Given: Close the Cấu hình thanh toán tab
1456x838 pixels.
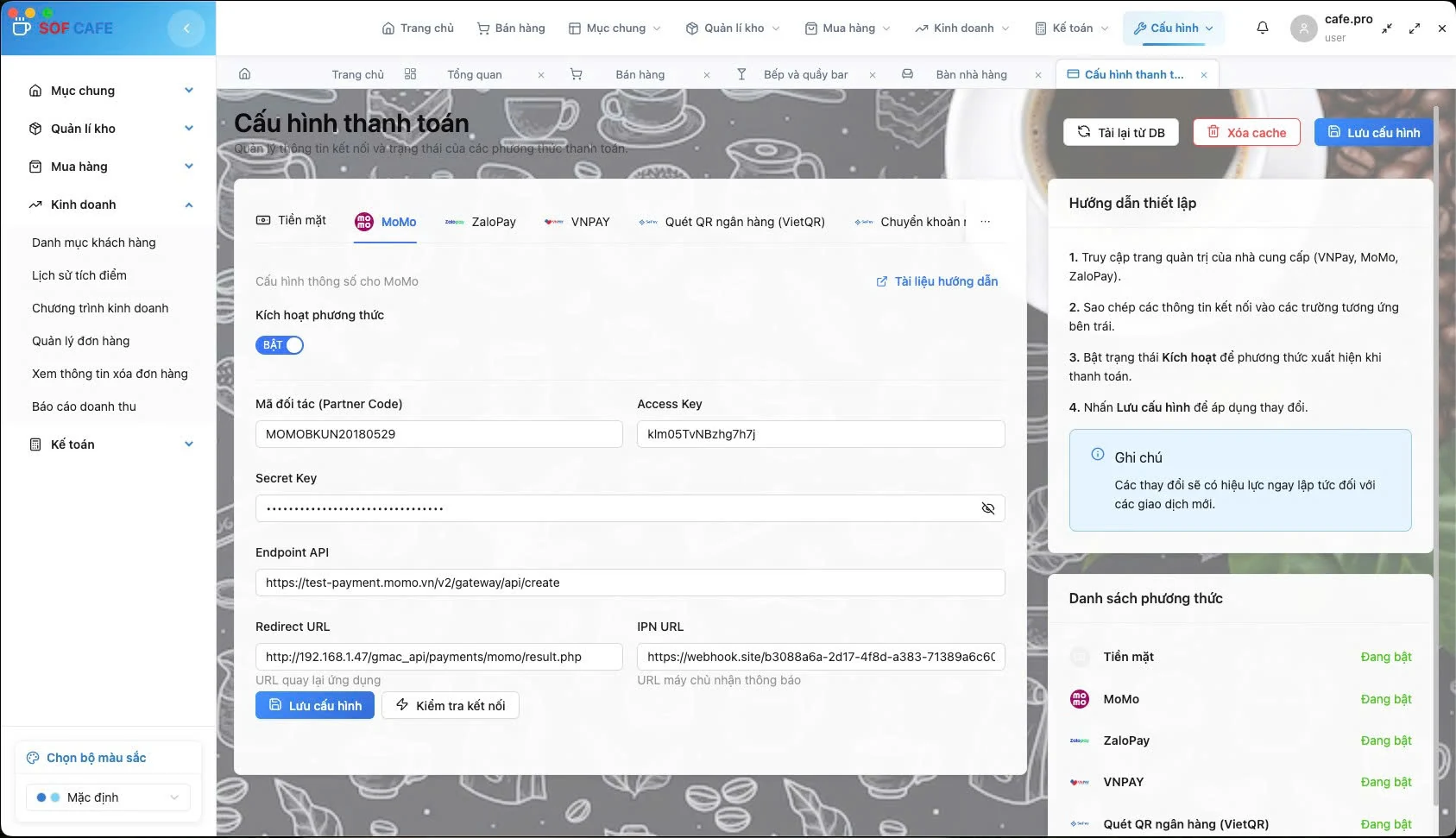Looking at the screenshot, I should [x=1204, y=75].
